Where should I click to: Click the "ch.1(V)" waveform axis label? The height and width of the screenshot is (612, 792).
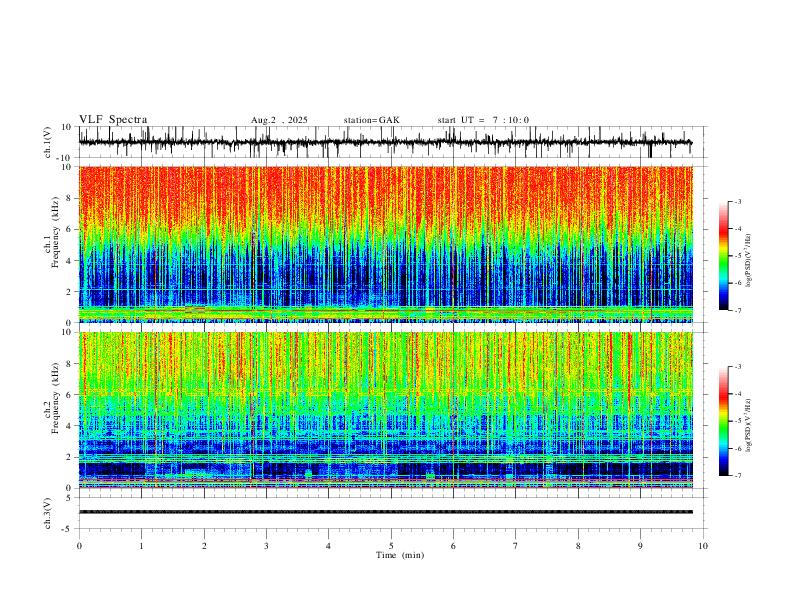[x=48, y=142]
